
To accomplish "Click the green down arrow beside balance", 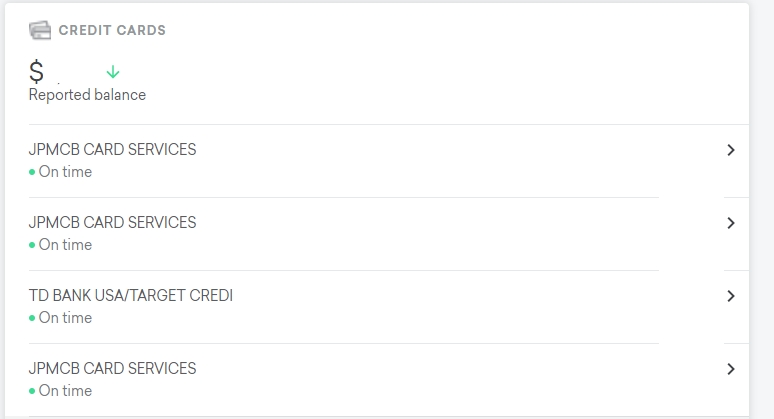I will [113, 72].
